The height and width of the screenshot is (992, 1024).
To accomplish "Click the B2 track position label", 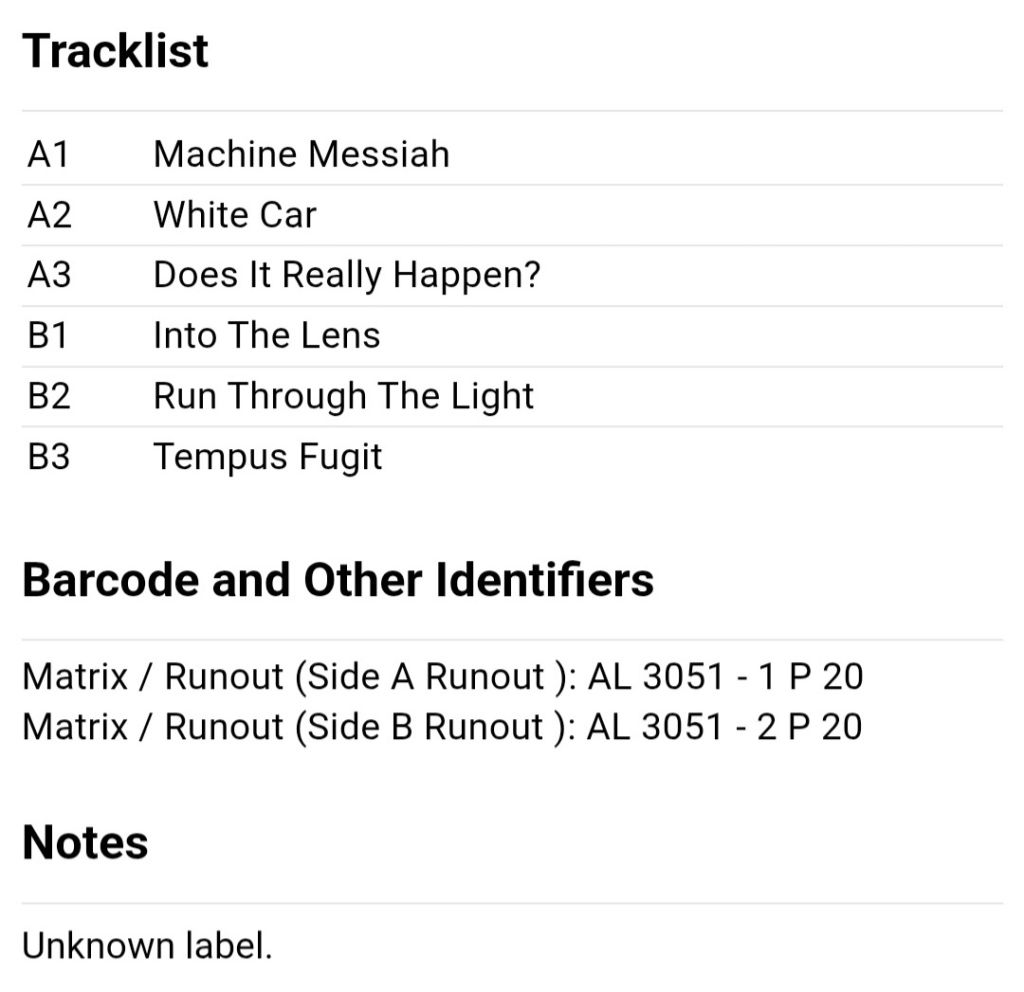I will coord(49,396).
